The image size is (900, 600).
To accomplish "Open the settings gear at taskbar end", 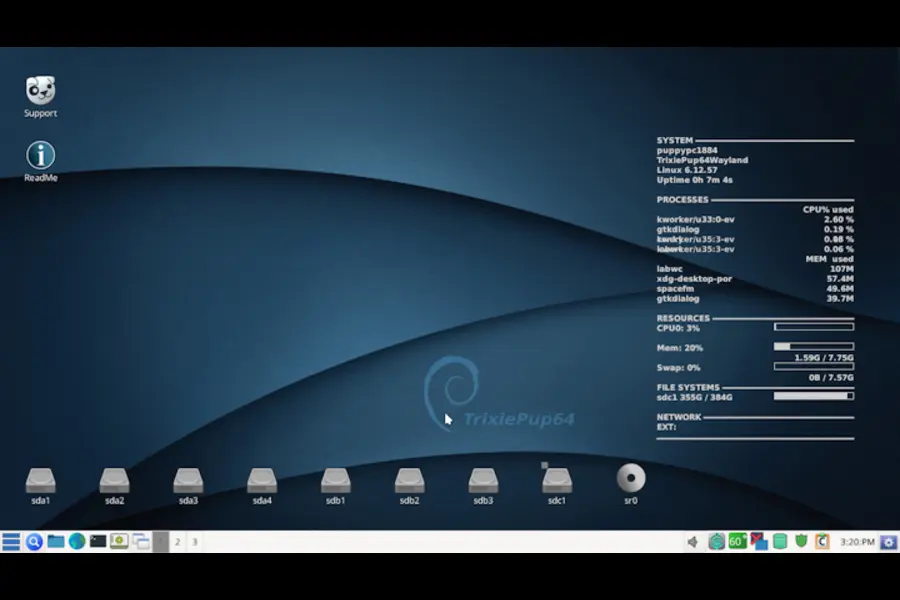I will pos(889,542).
